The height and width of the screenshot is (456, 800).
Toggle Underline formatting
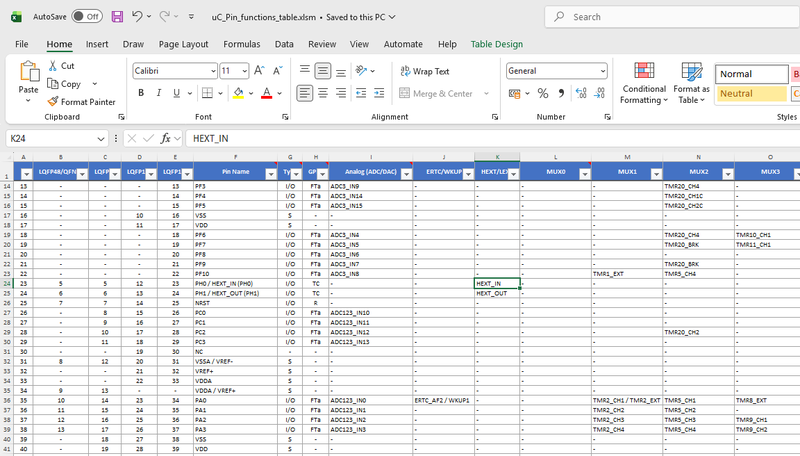coord(177,93)
